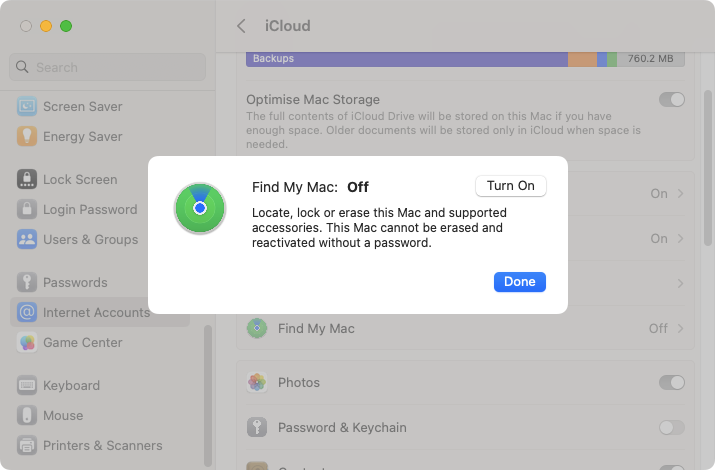Click the iCloud title in the header
715x470 pixels.
288,26
